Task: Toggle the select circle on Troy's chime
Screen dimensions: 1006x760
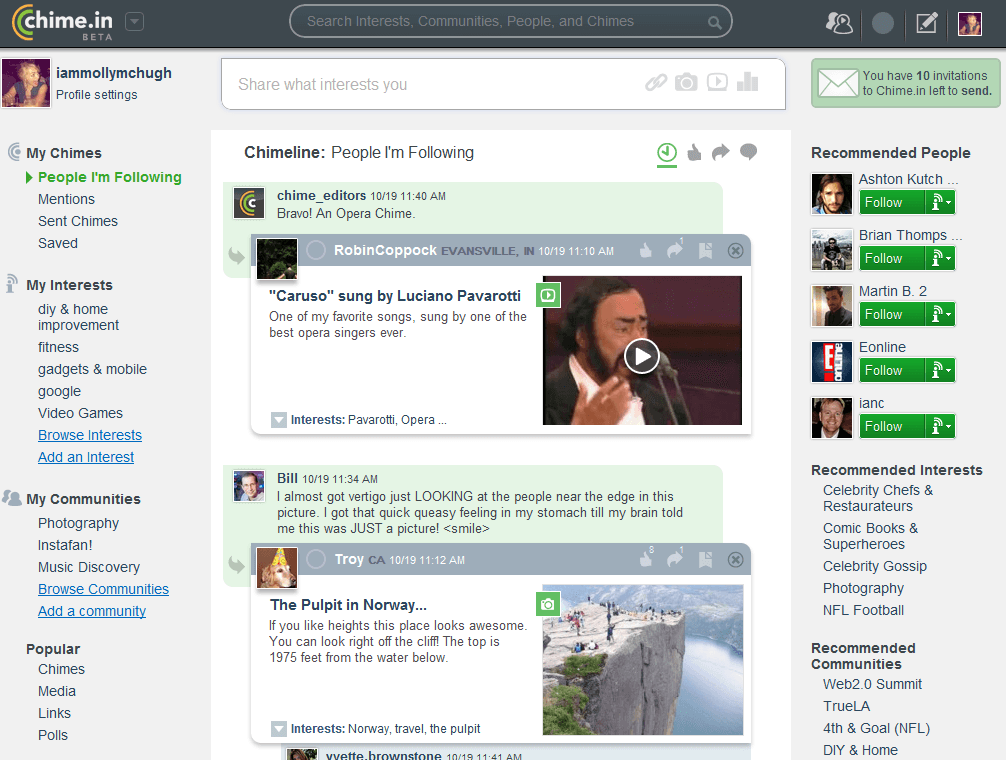Action: (316, 559)
